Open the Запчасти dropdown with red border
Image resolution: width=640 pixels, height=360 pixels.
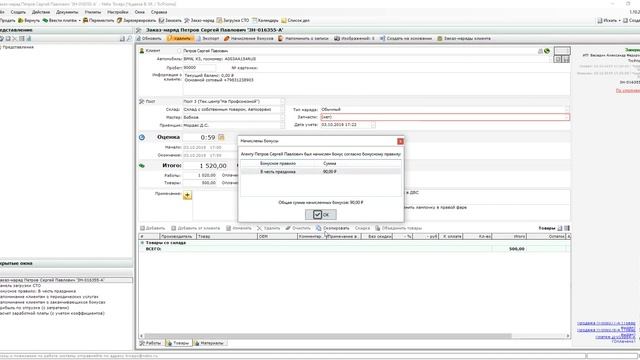[567, 117]
